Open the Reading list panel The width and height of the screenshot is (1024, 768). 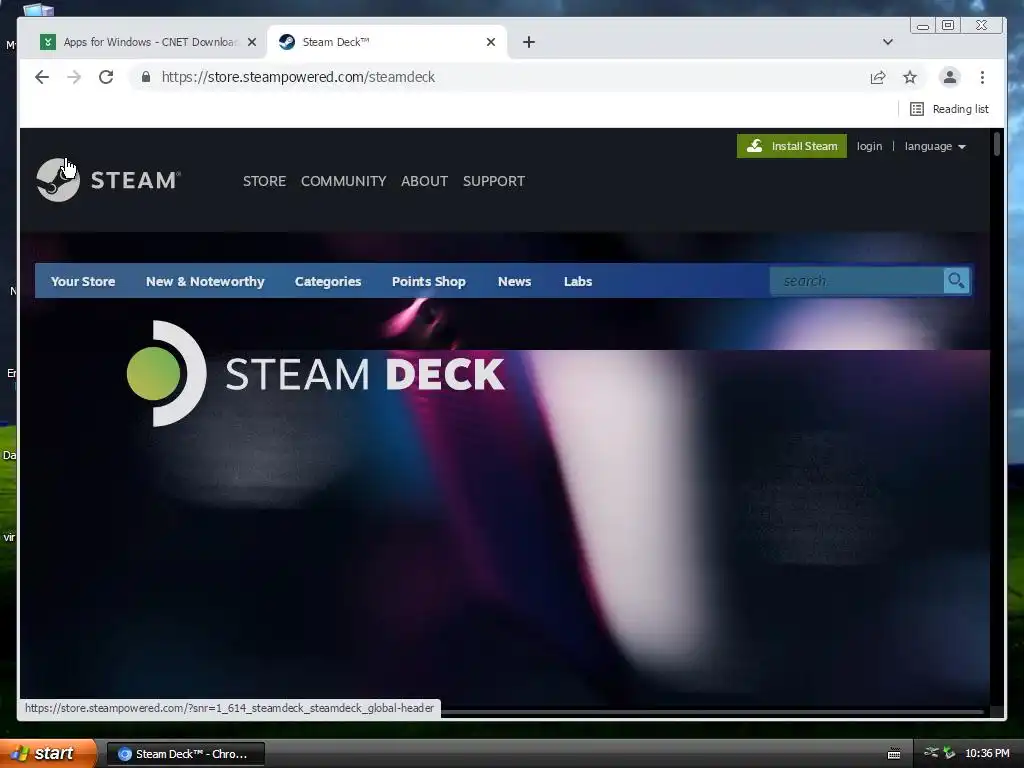point(950,109)
